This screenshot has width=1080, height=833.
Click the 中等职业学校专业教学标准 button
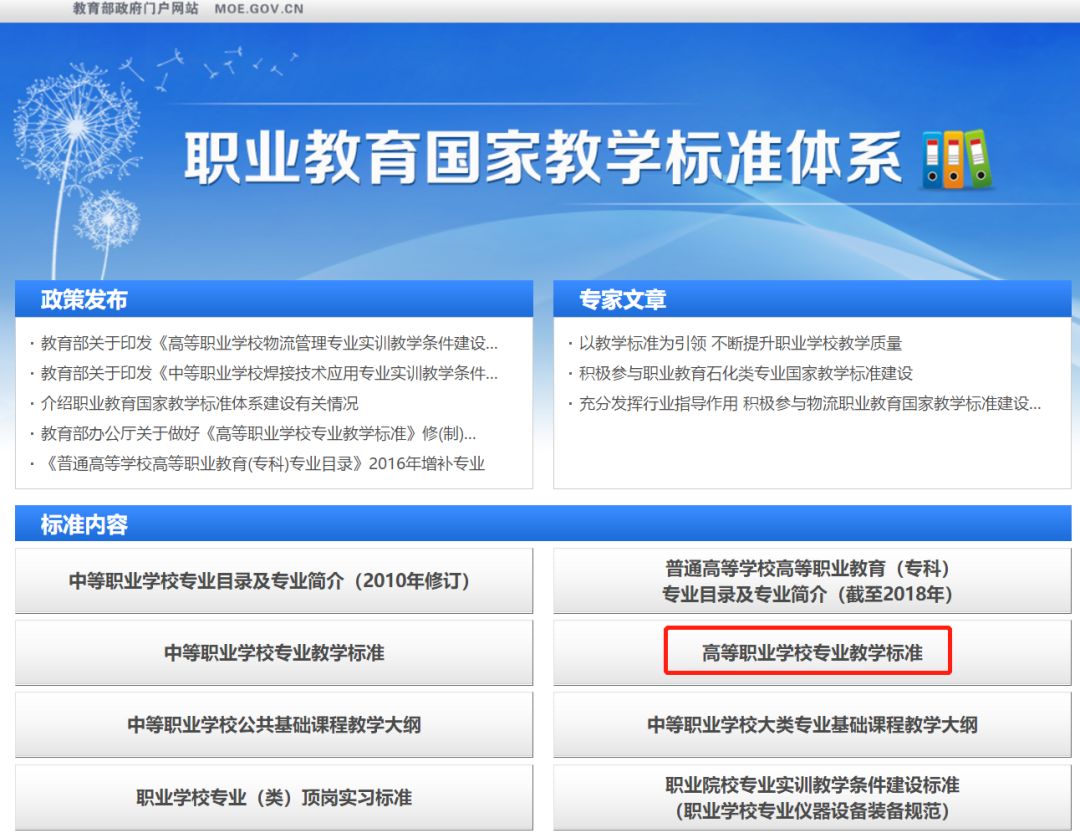pos(274,653)
